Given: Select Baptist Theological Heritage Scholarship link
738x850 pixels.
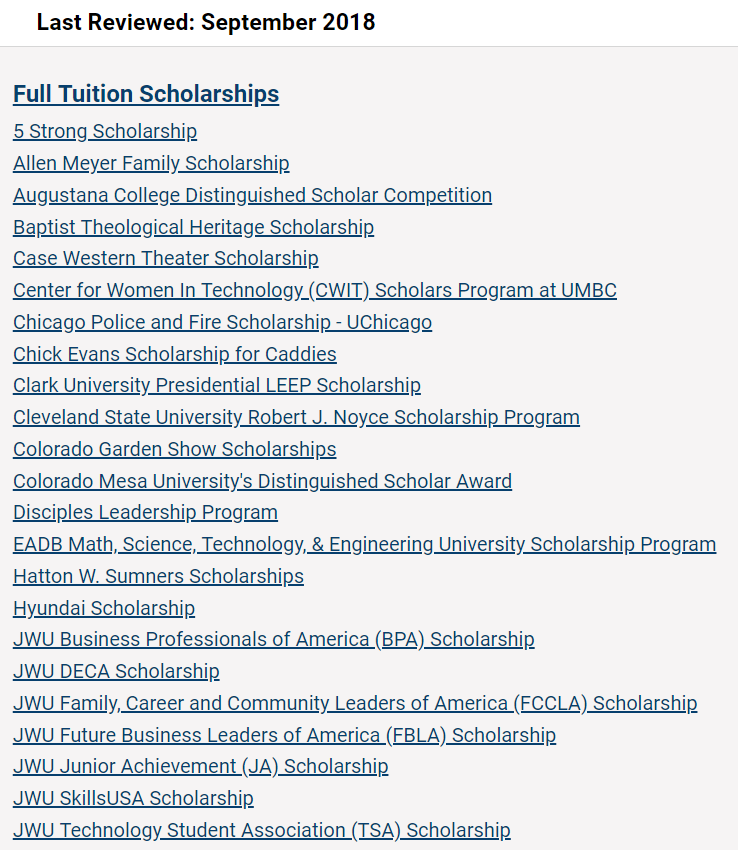Looking at the screenshot, I should (193, 227).
